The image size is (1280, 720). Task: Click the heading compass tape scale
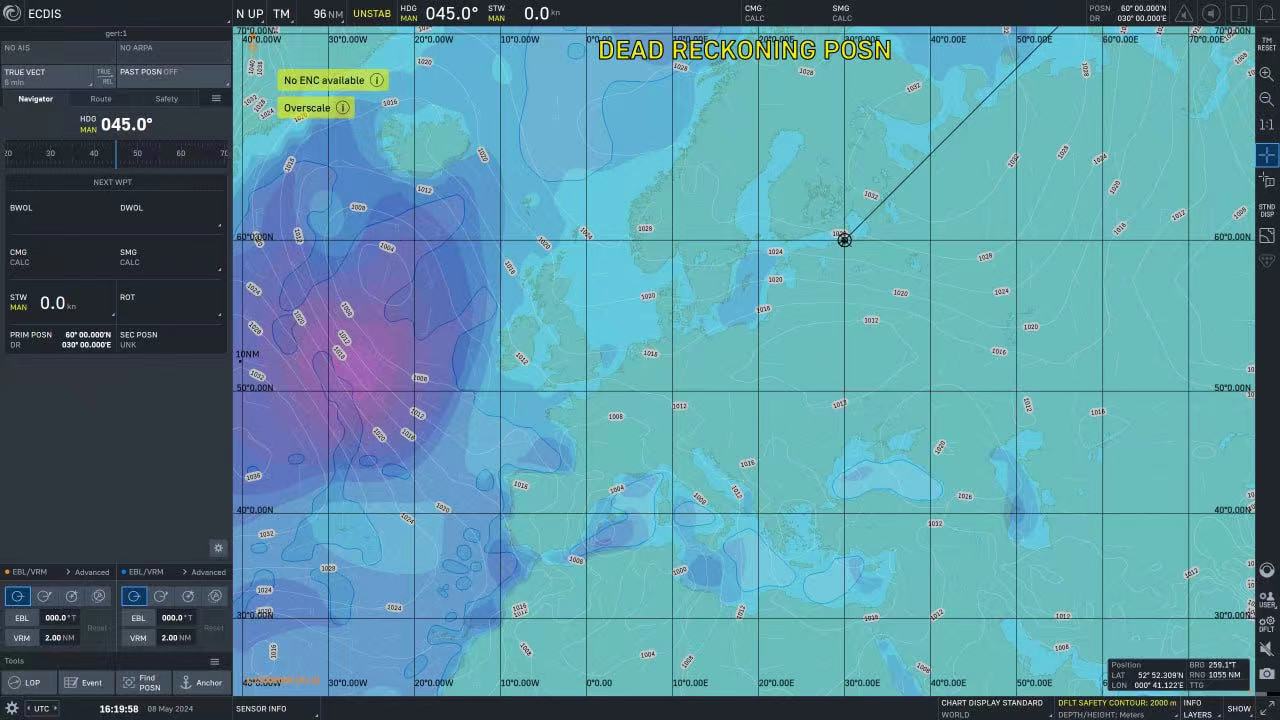[116, 153]
